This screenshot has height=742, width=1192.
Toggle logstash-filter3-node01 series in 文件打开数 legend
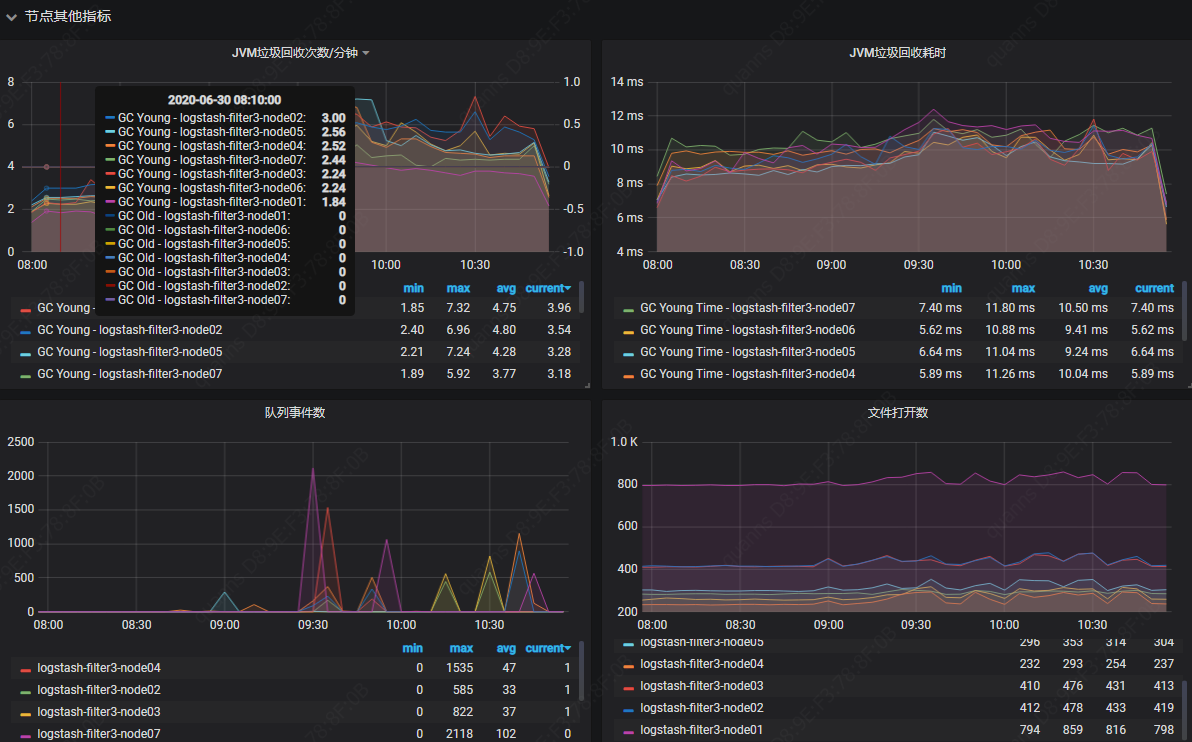coord(702,730)
